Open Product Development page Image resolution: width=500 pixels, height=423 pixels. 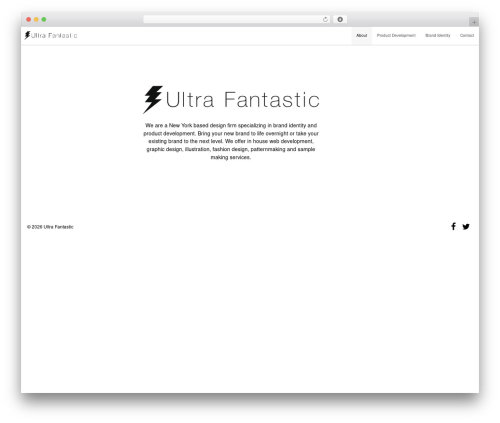[x=396, y=36]
